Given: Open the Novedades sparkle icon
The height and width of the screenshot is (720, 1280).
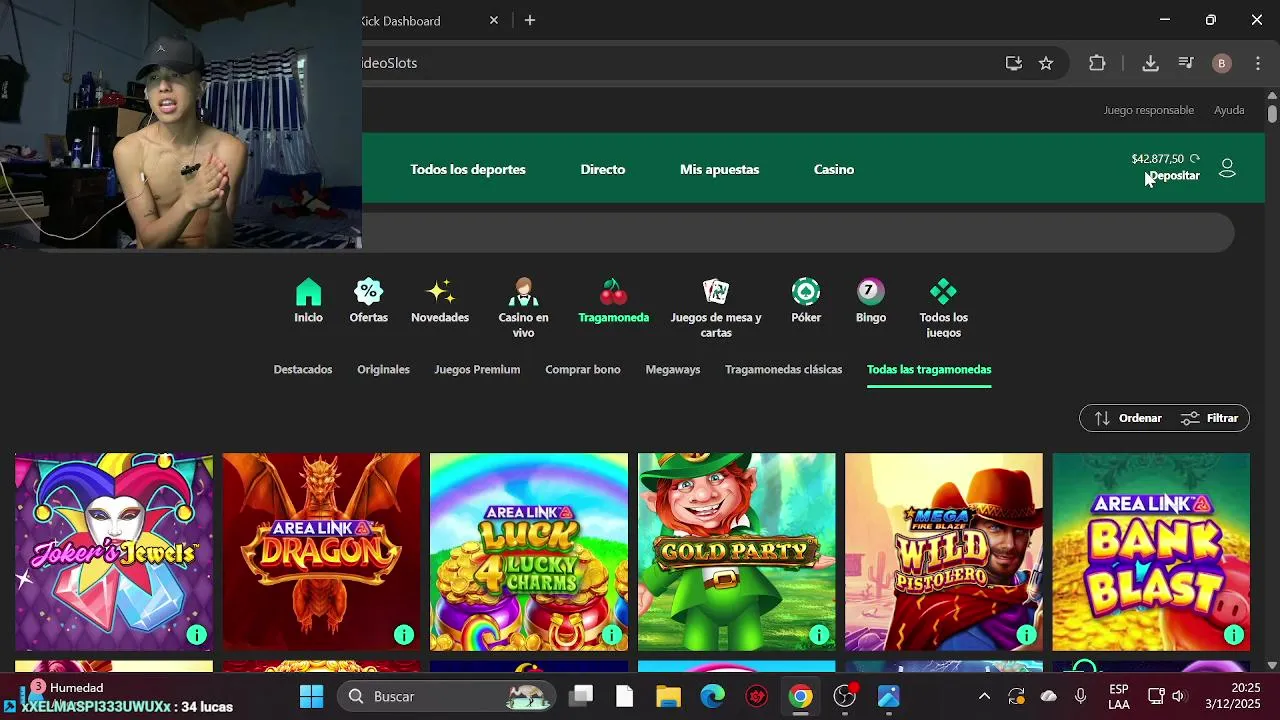Looking at the screenshot, I should pyautogui.click(x=440, y=292).
